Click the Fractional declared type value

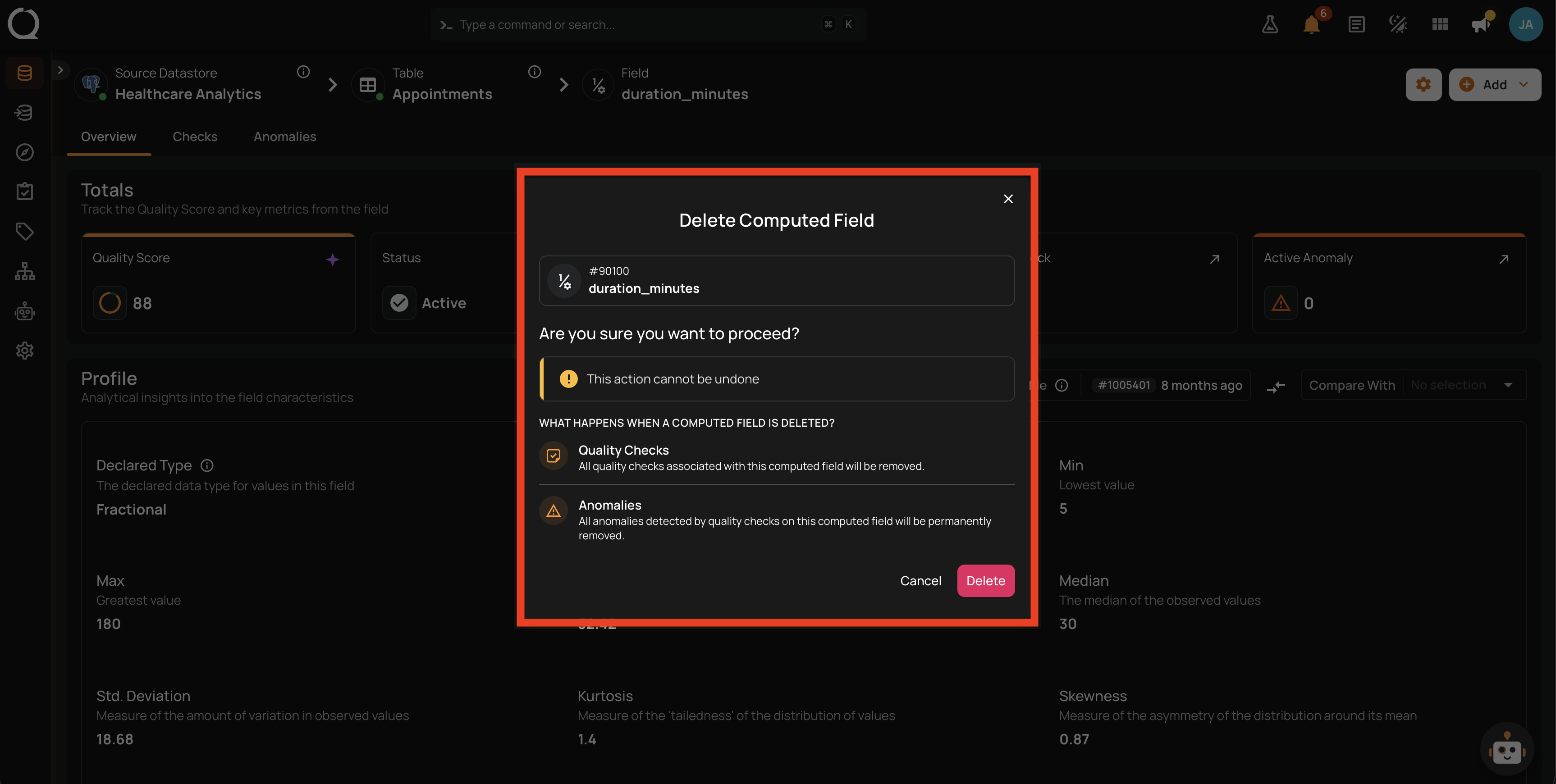point(131,509)
